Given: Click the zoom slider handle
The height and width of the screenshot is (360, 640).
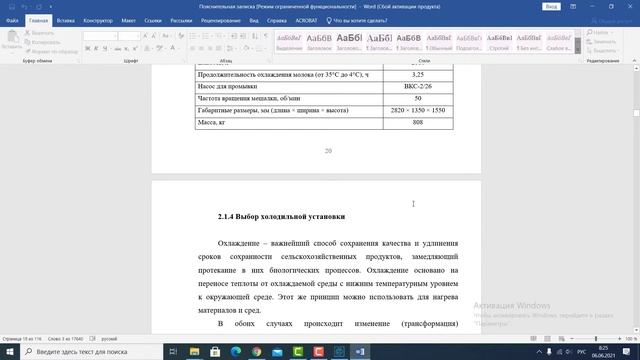Looking at the screenshot, I should 596,339.
